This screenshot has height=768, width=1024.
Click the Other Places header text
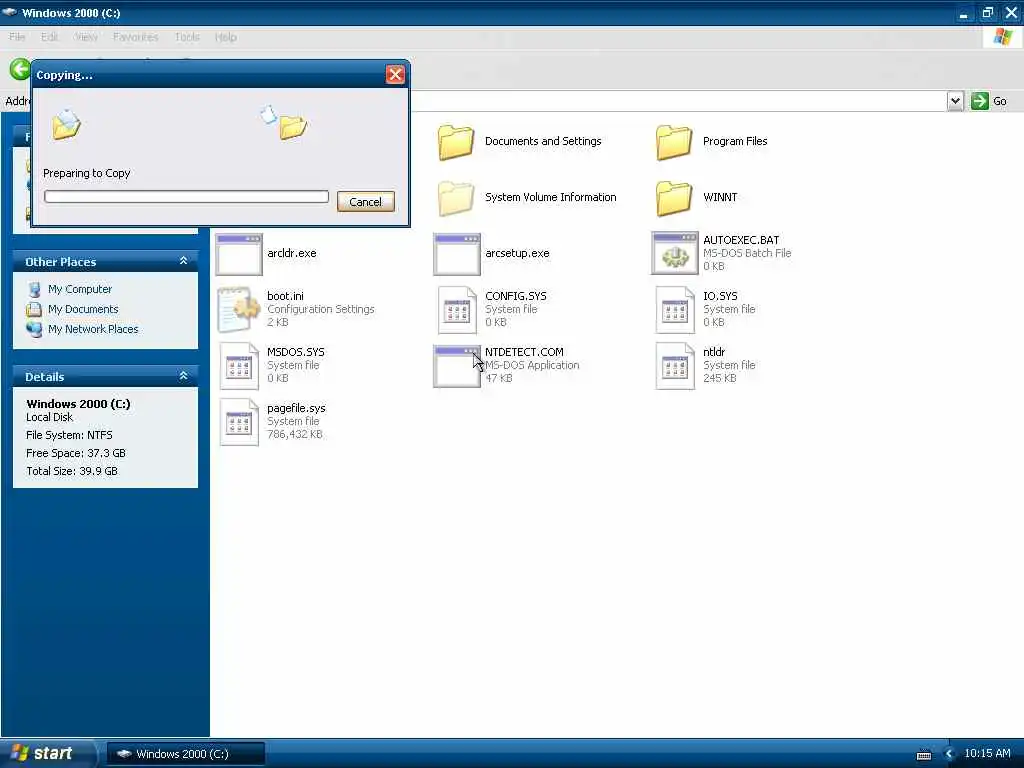[x=61, y=262]
